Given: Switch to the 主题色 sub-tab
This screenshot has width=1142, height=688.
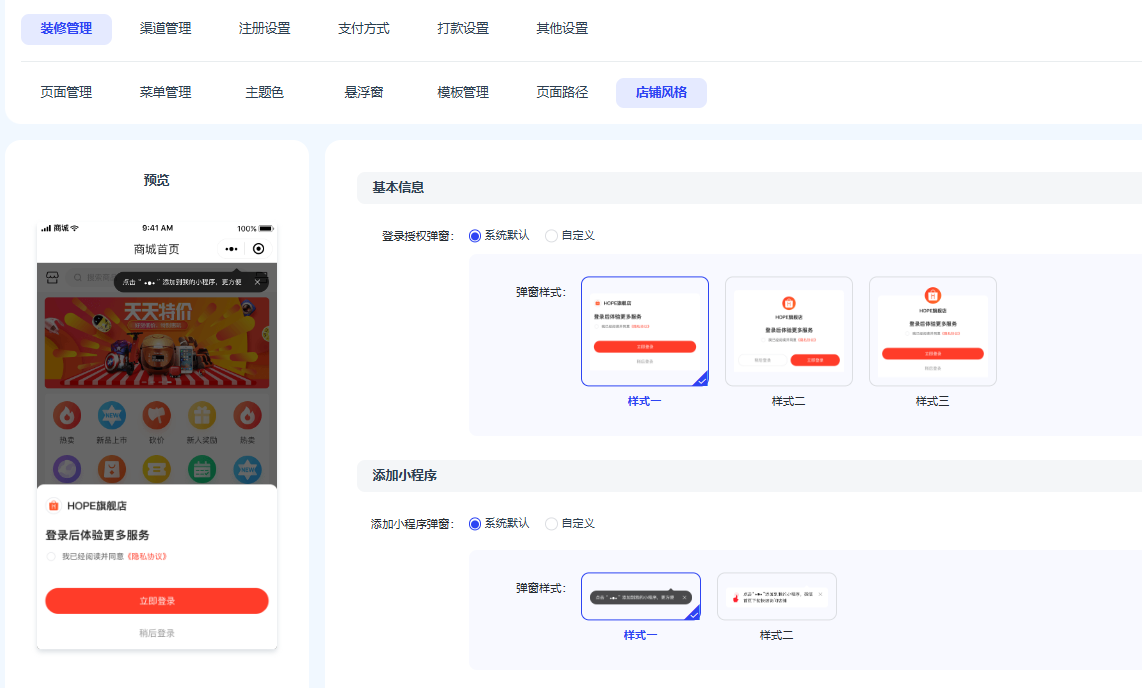Looking at the screenshot, I should coord(265,93).
